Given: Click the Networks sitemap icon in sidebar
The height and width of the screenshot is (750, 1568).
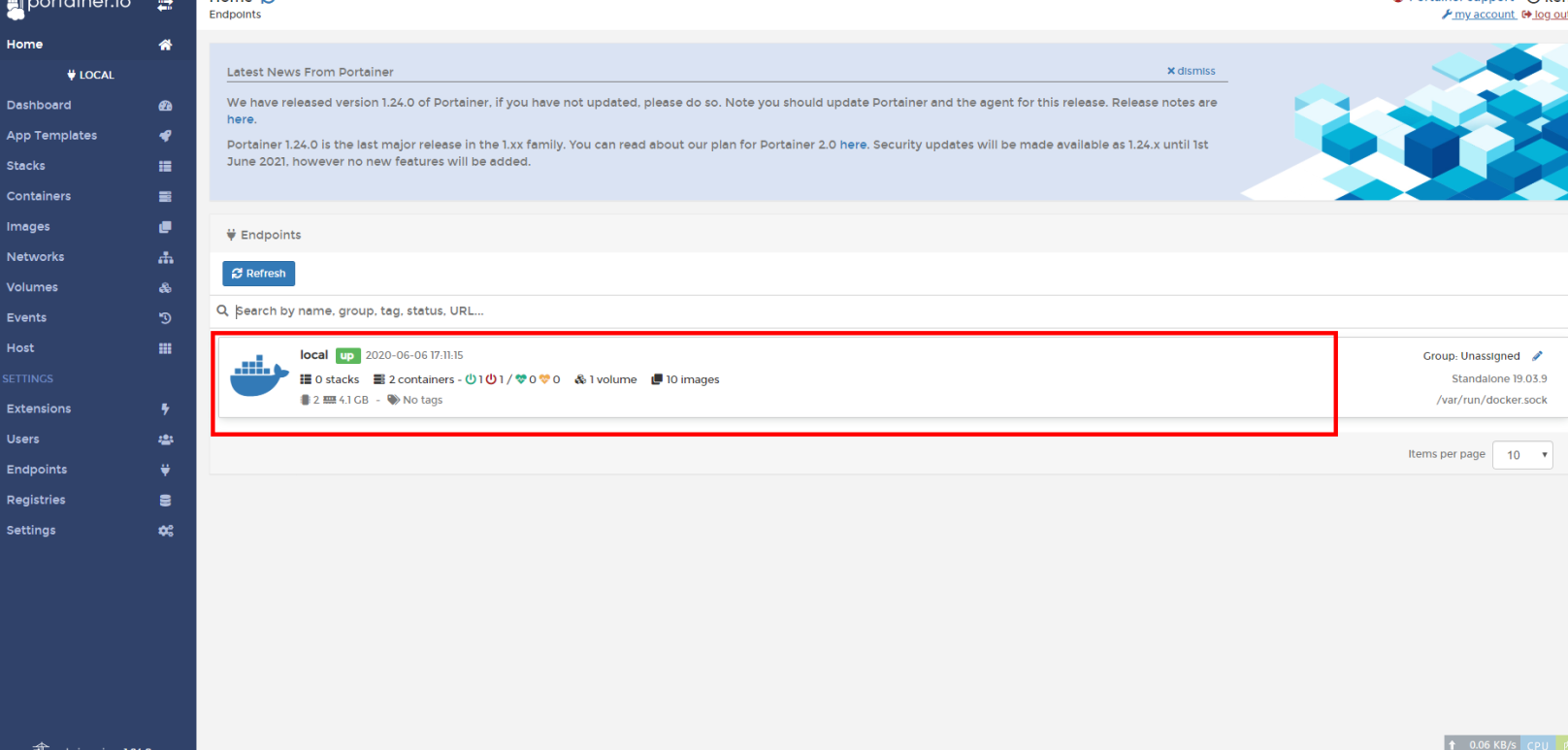Looking at the screenshot, I should click(x=166, y=257).
